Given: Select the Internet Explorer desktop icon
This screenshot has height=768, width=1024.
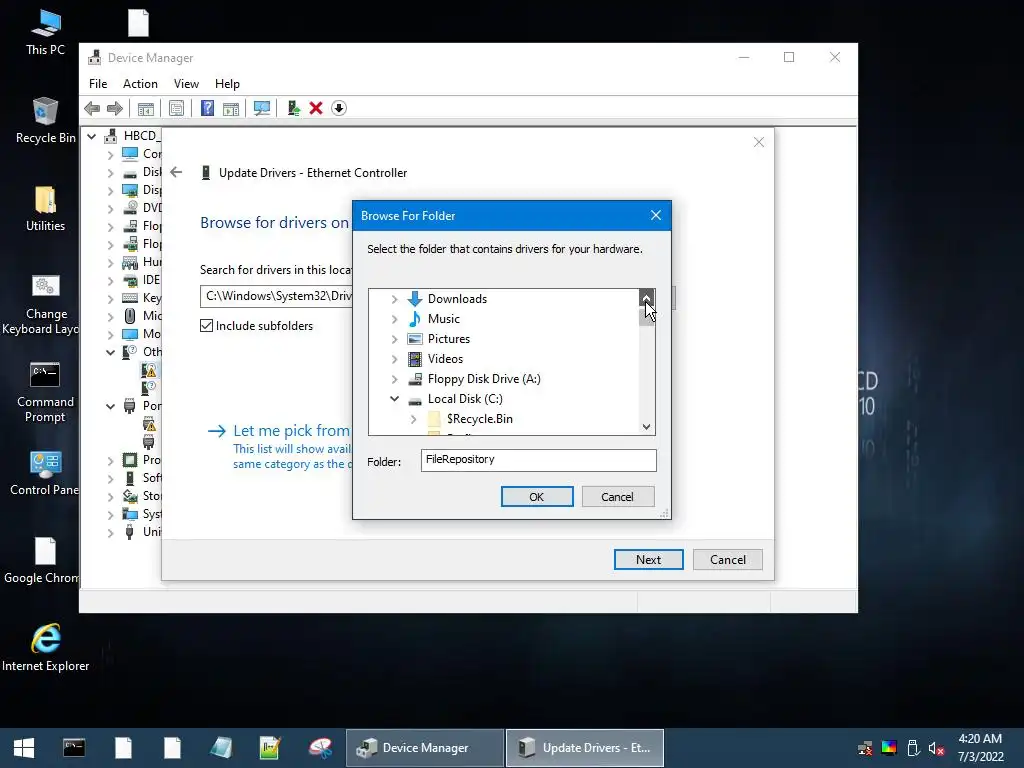Looking at the screenshot, I should (46, 648).
